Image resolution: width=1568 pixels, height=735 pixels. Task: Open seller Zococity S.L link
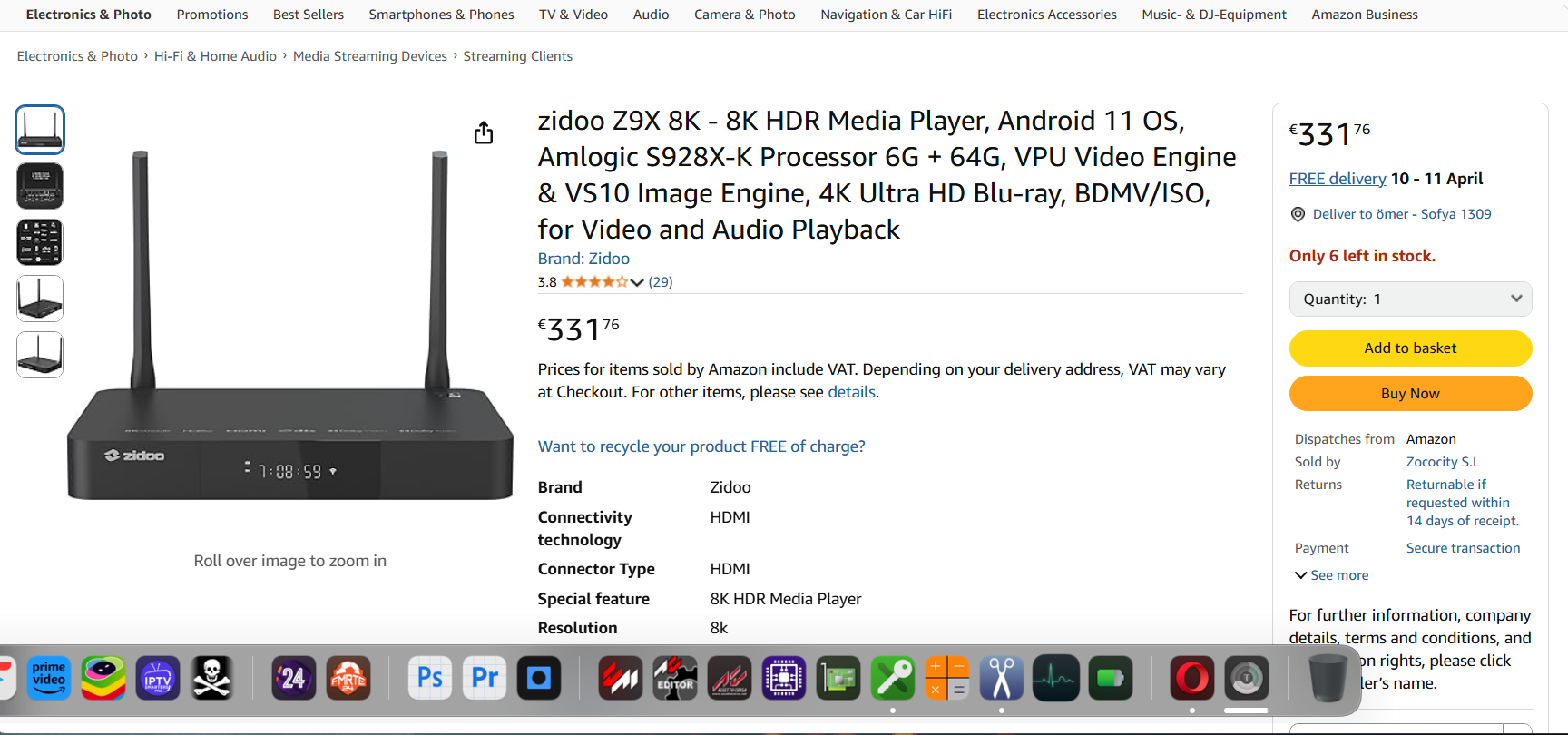coord(1443,462)
